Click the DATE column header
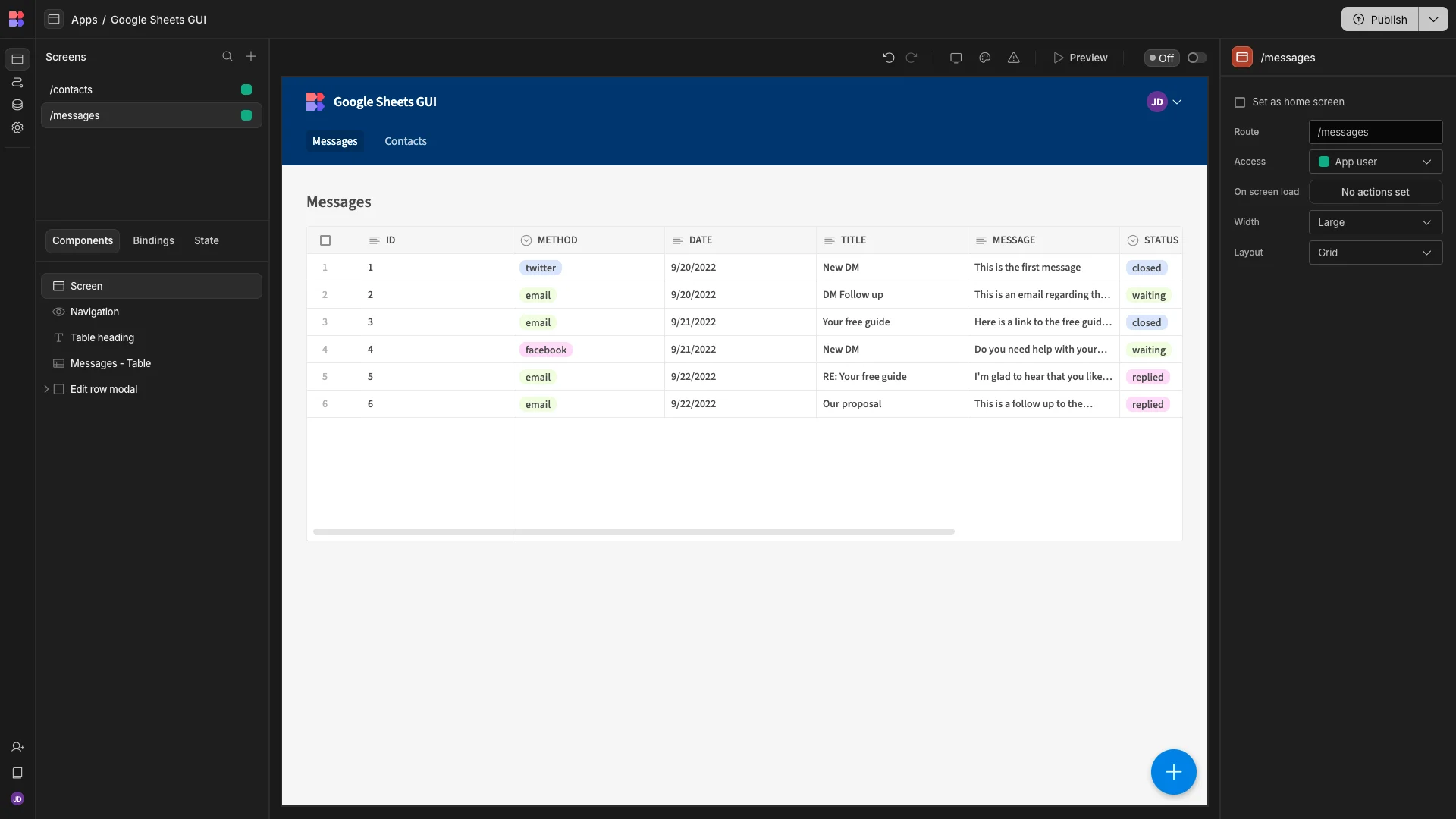This screenshot has width=1456, height=819. click(740, 240)
